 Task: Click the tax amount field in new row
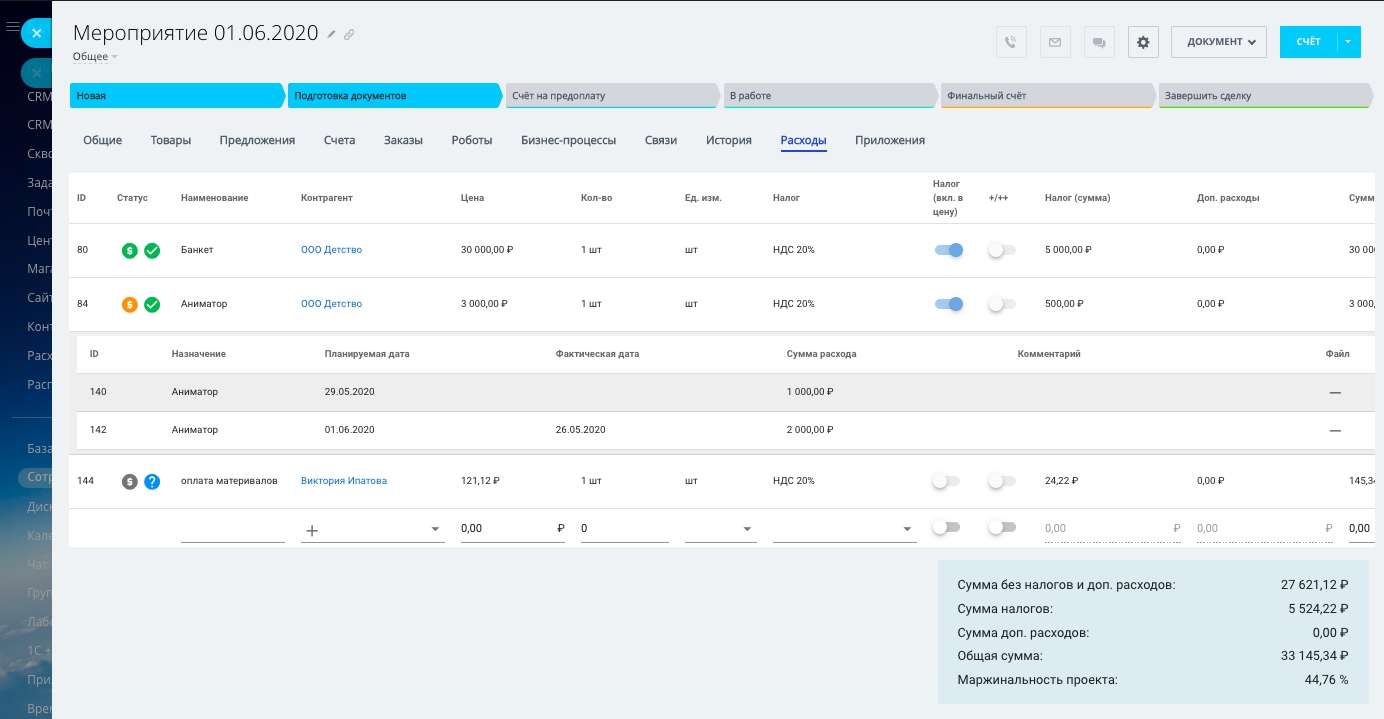coord(1113,528)
